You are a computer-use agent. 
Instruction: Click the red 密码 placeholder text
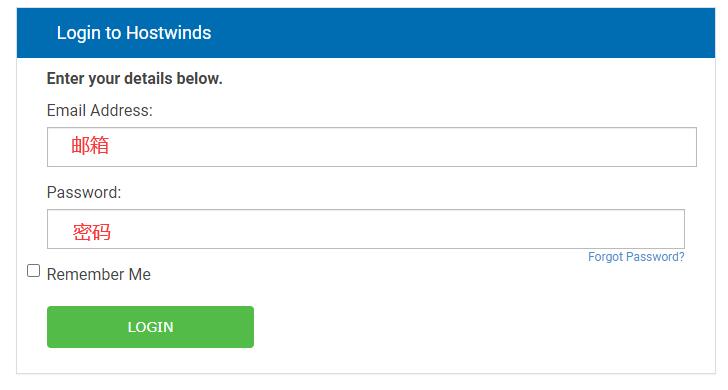92,232
